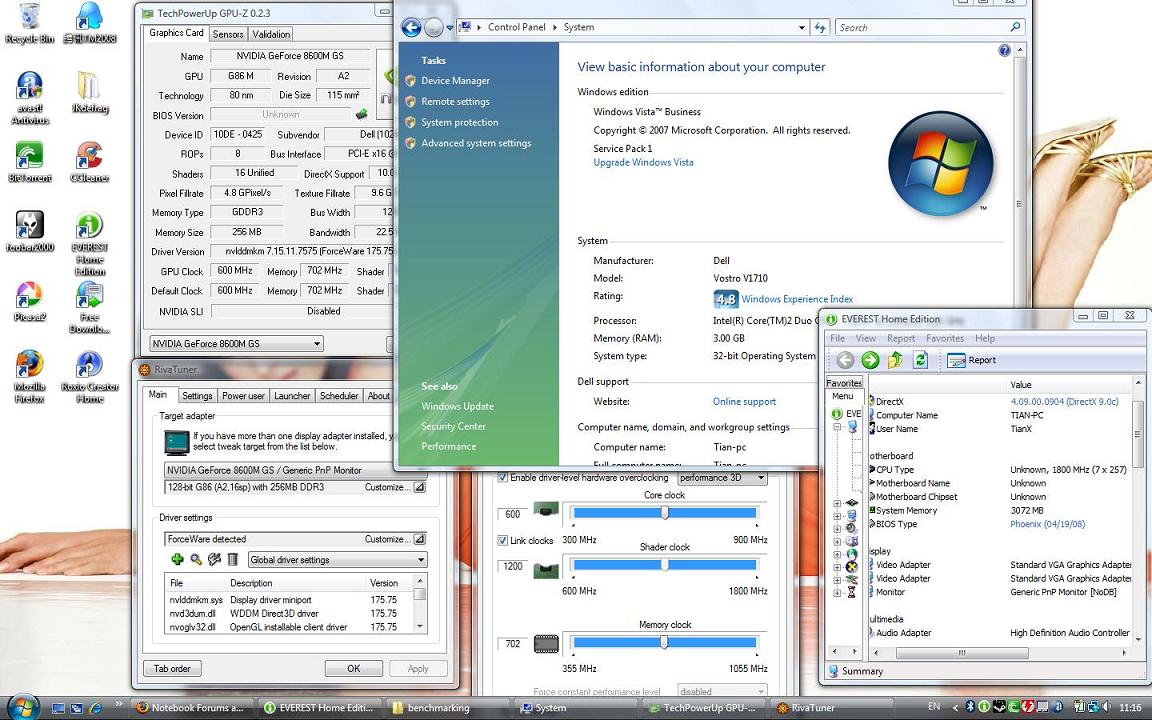Screen dimensions: 1152x720
Task: Open the Favorites menu in EVEREST
Action: tap(944, 339)
